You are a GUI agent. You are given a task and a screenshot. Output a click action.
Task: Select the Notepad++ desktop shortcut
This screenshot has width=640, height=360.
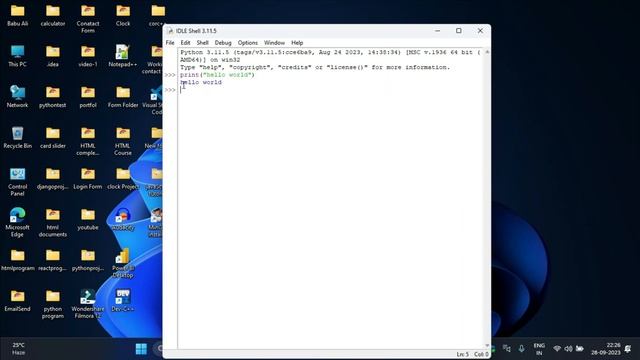[123, 56]
